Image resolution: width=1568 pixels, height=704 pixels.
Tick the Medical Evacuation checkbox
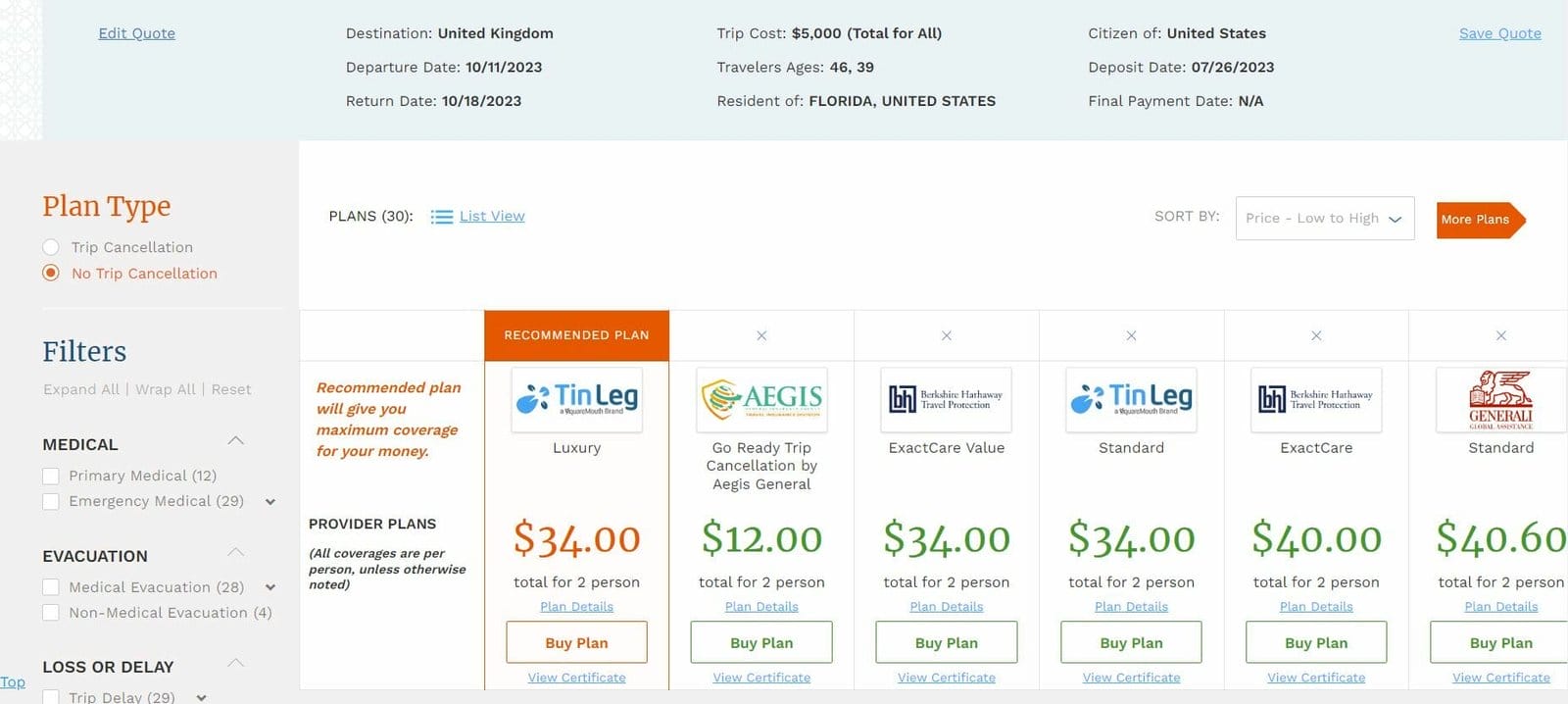pyautogui.click(x=51, y=587)
